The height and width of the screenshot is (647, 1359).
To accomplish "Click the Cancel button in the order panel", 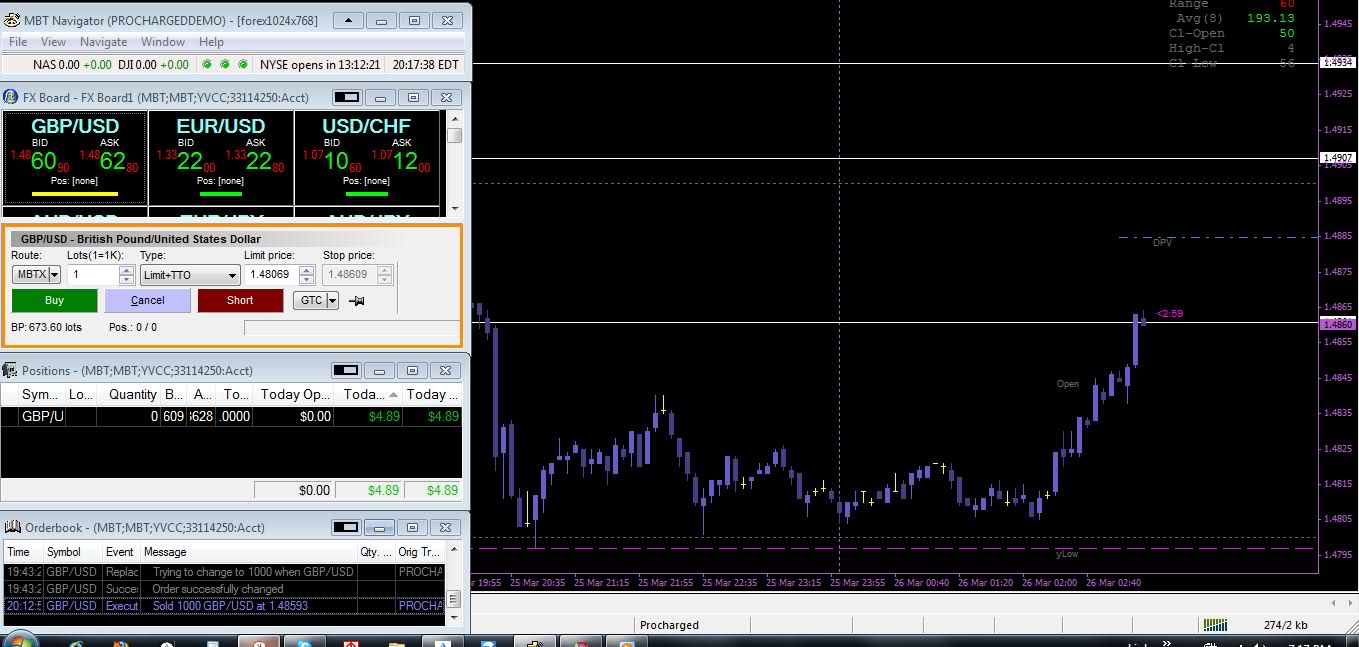I will 147,300.
